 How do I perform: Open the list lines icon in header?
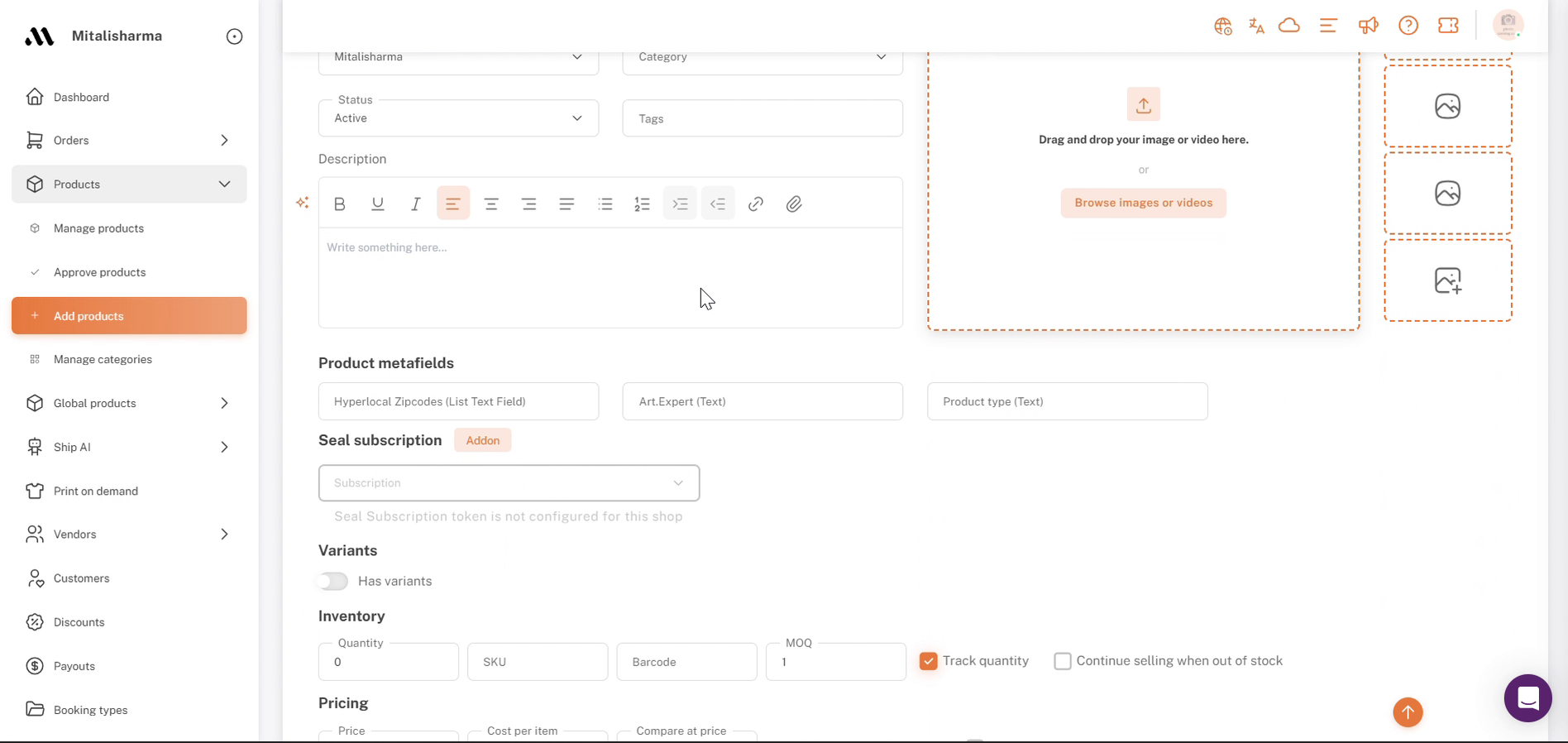pyautogui.click(x=1328, y=26)
